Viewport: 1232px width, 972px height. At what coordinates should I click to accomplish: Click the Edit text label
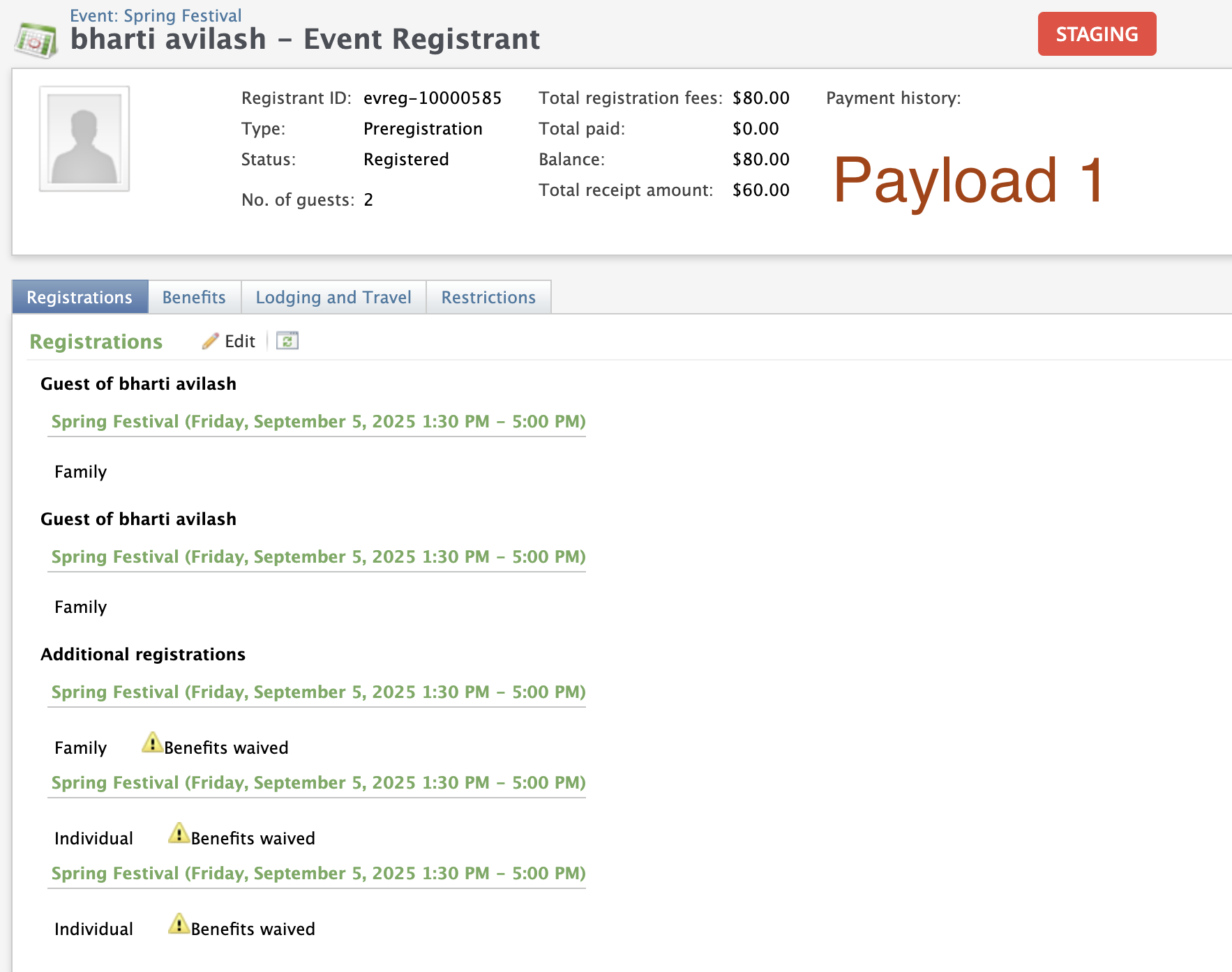click(x=239, y=341)
